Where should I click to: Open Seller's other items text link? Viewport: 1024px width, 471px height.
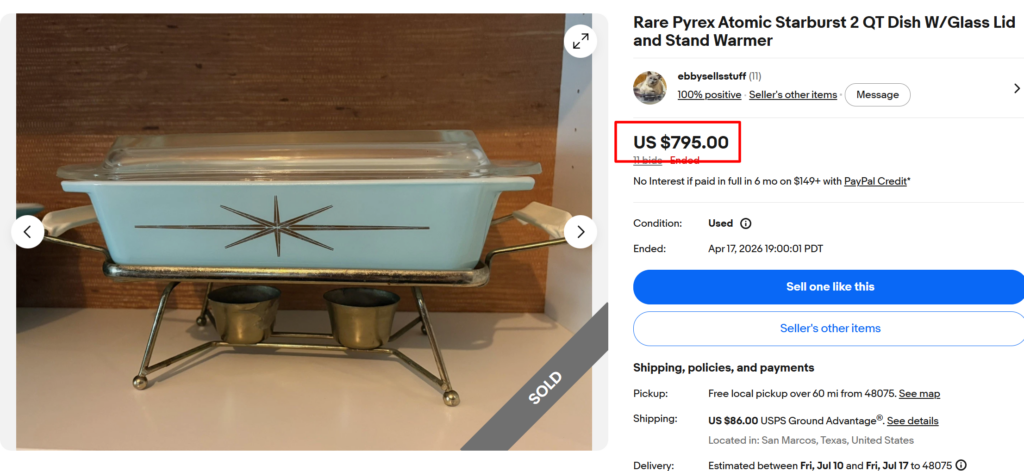tap(793, 95)
